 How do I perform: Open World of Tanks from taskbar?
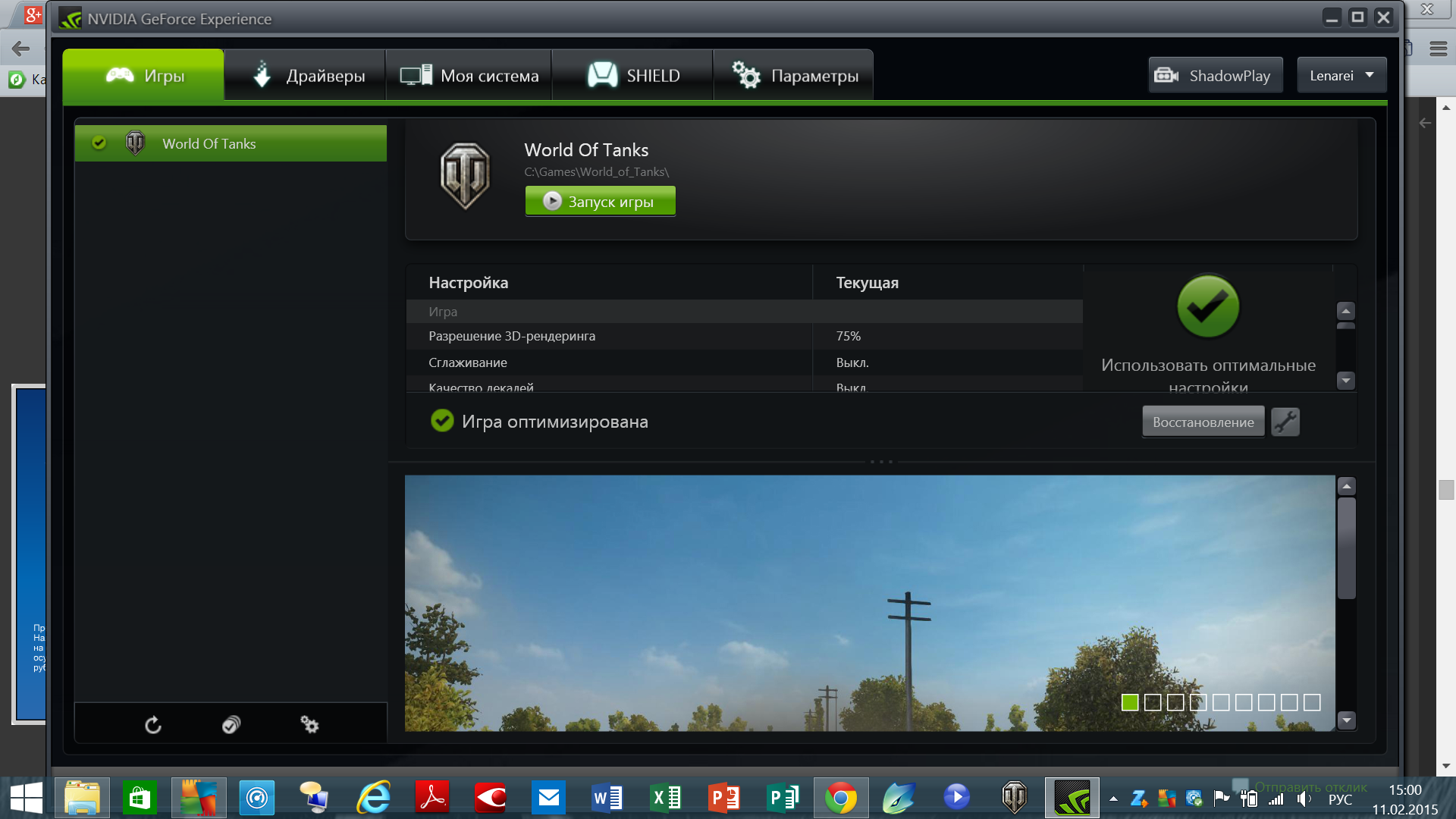pos(1014,798)
